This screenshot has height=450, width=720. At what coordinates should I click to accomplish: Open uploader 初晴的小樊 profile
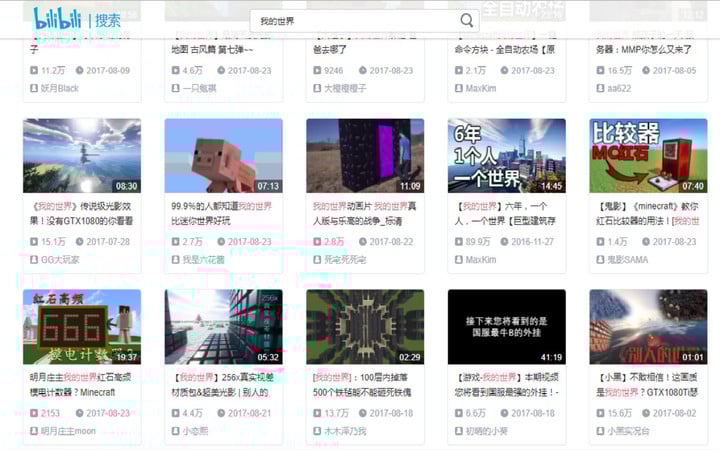[487, 431]
